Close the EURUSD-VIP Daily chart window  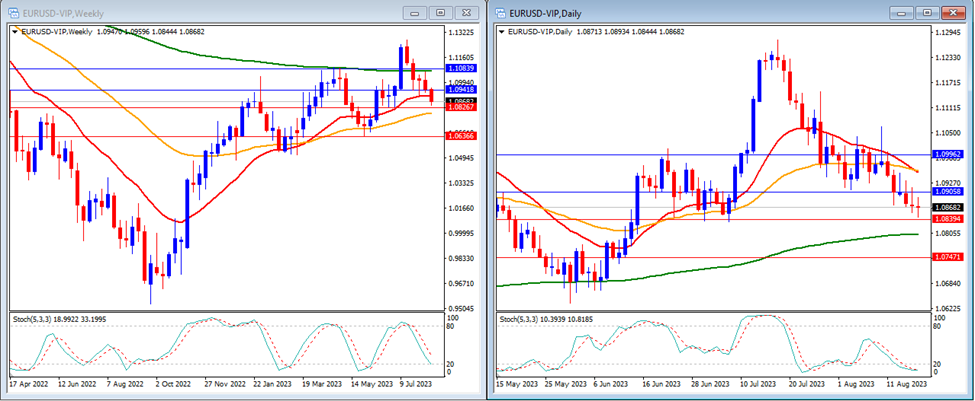(x=953, y=13)
